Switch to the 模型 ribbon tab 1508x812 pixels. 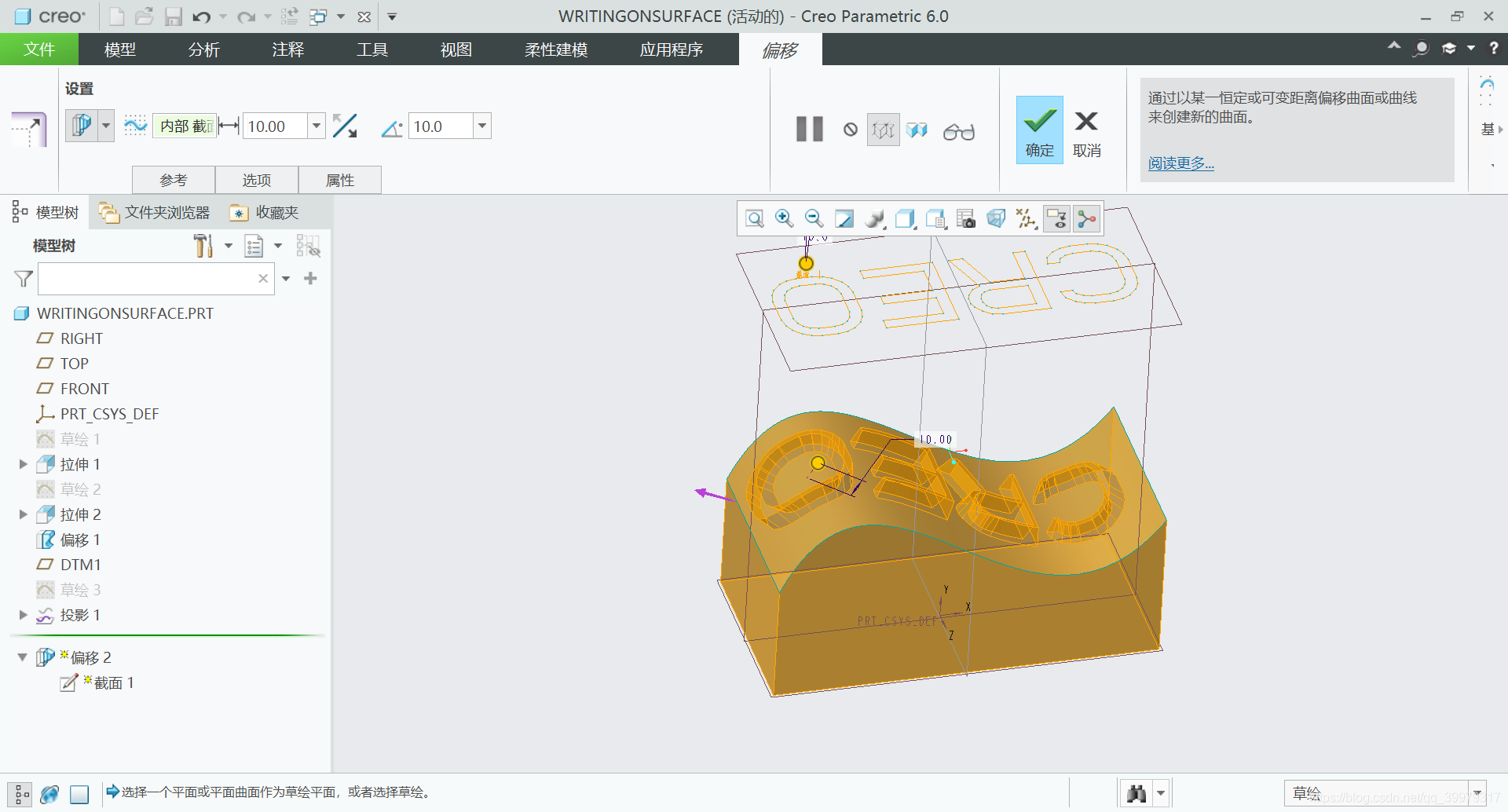pos(120,49)
